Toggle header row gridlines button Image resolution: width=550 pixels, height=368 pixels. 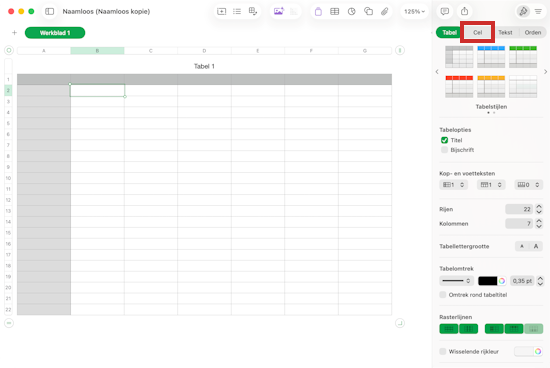pos(514,329)
